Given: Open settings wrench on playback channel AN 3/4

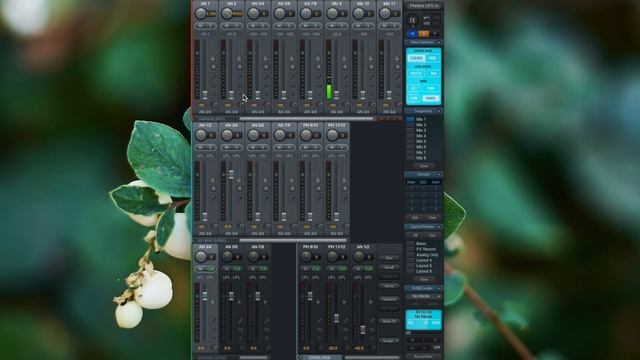Looking at the screenshot, I should tap(240, 198).
